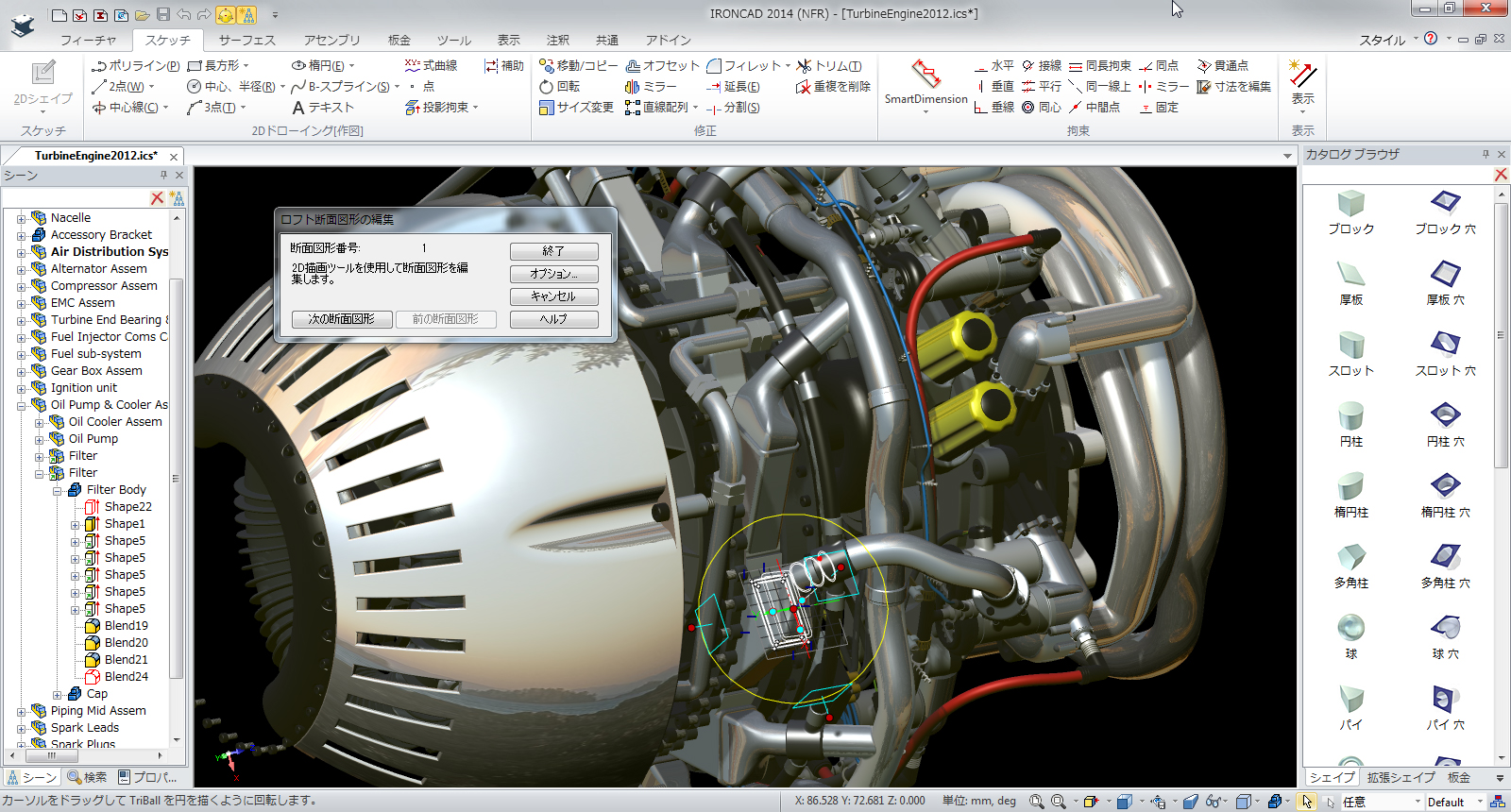Select the SmartDimension tool
The height and width of the screenshot is (812, 1511).
925,83
